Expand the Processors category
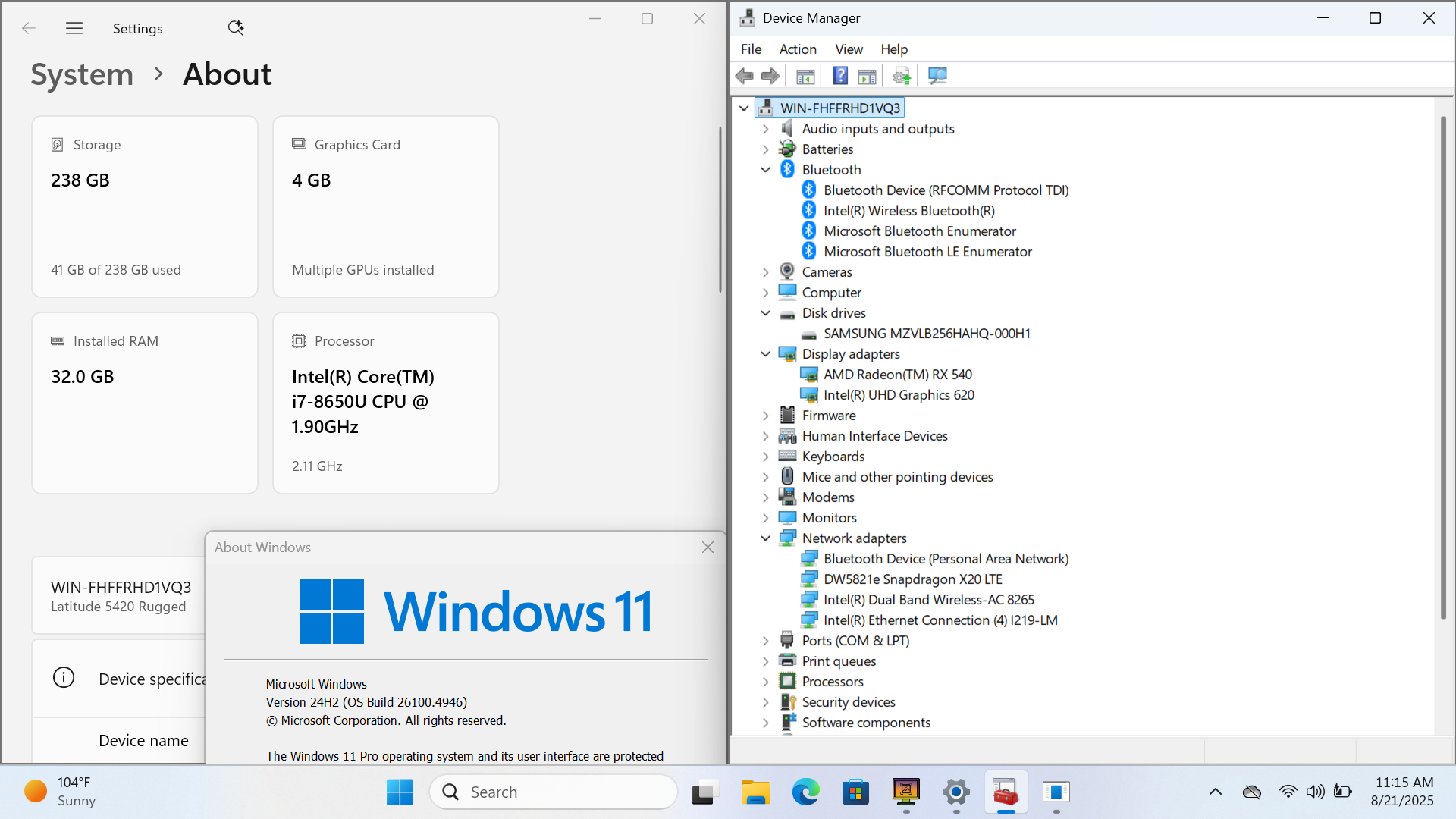Screen dimensions: 1456x819 765,682
